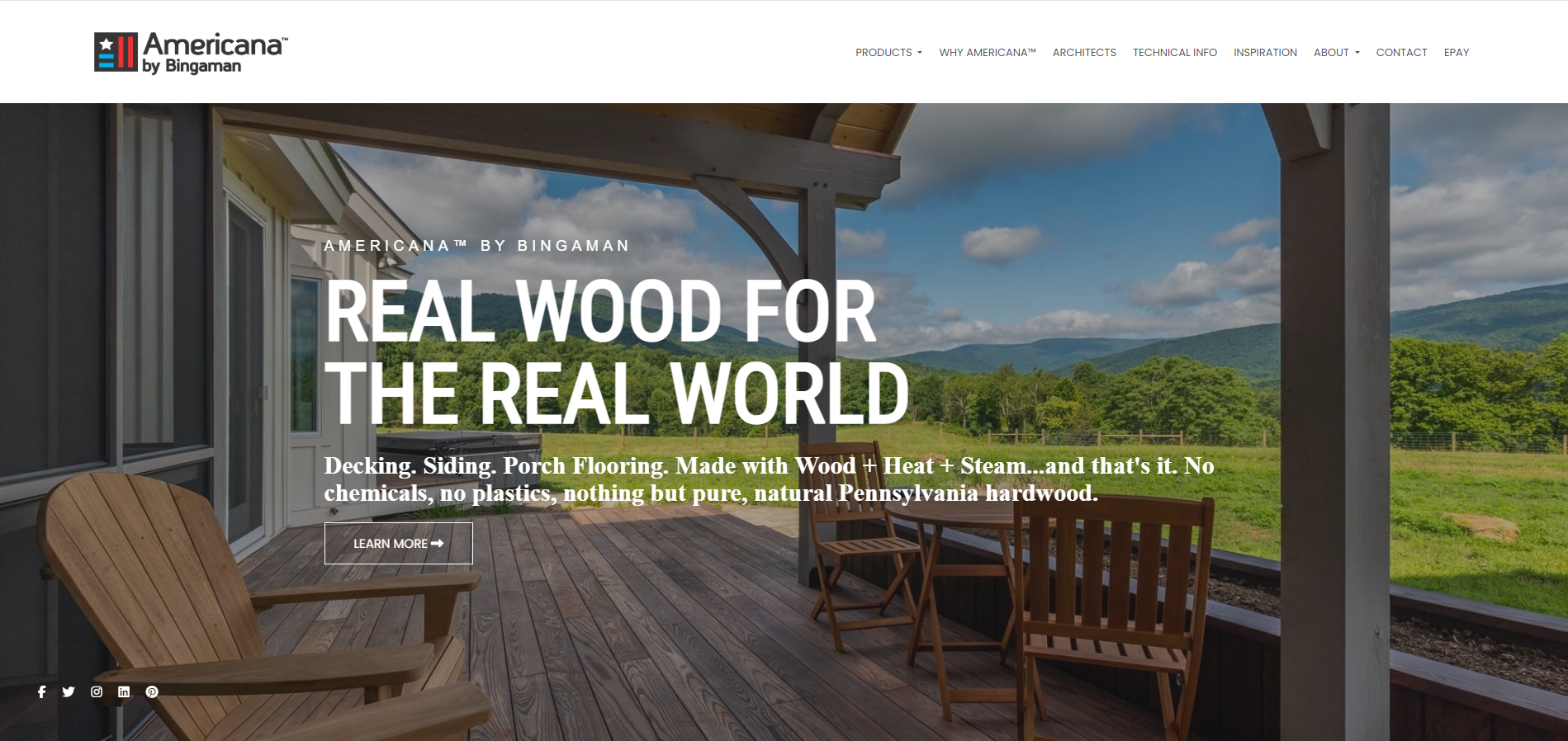
Task: Go to the Architects page
Action: tap(1084, 52)
